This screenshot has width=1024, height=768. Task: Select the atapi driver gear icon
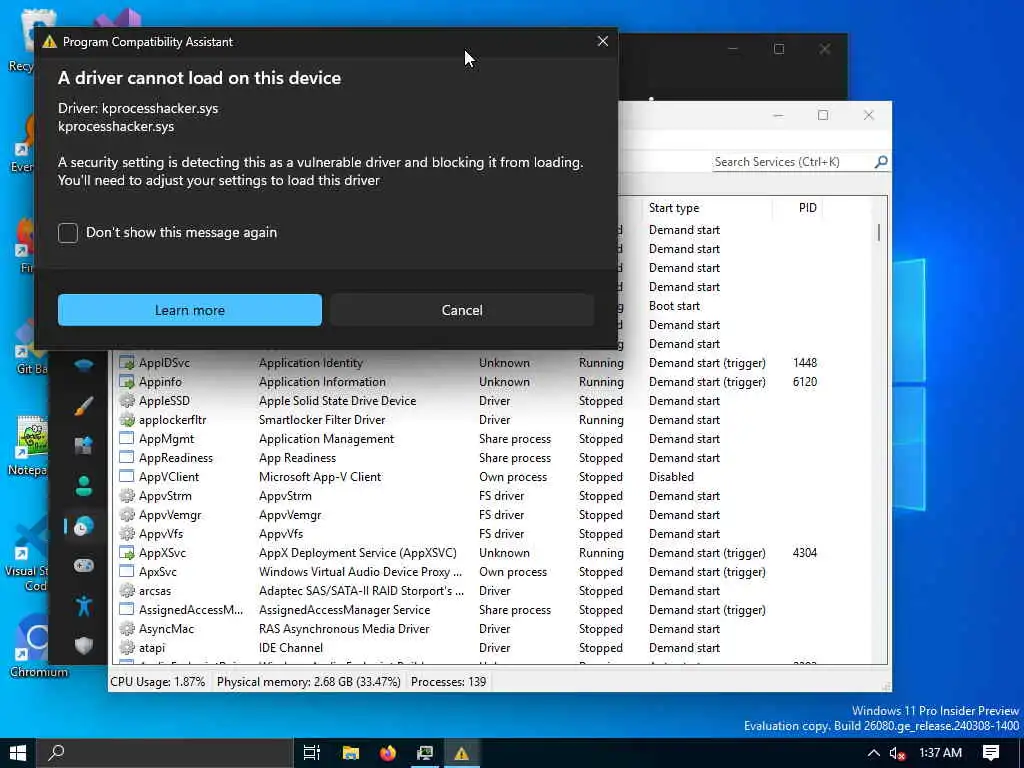pyautogui.click(x=127, y=647)
